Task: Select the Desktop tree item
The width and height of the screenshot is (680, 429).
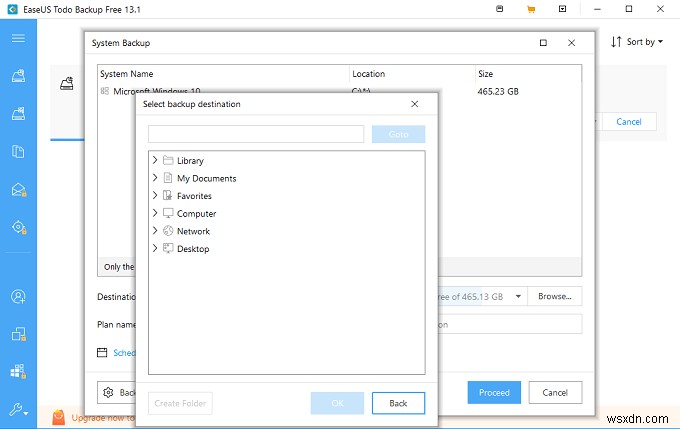Action: pyautogui.click(x=193, y=249)
